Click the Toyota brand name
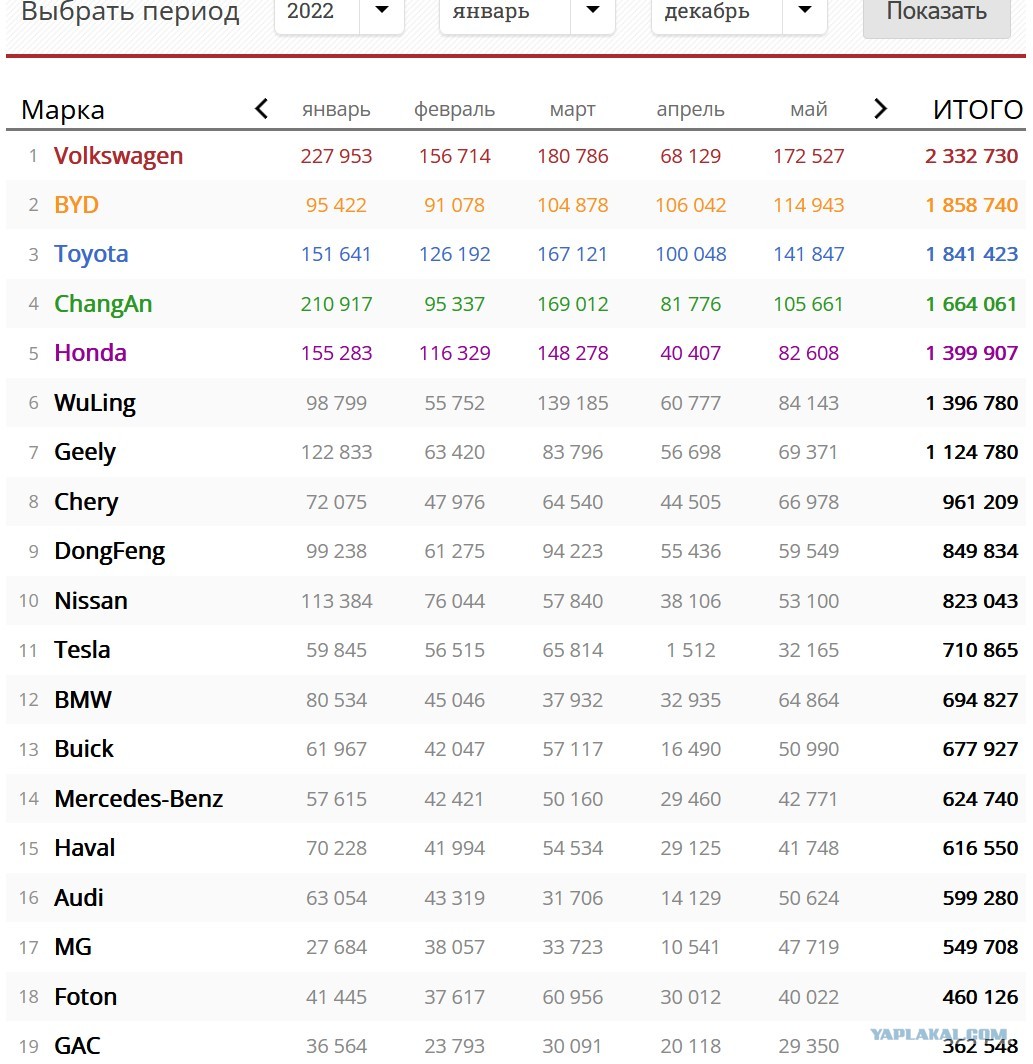Screen dimensions: 1033x1064 click(91, 254)
